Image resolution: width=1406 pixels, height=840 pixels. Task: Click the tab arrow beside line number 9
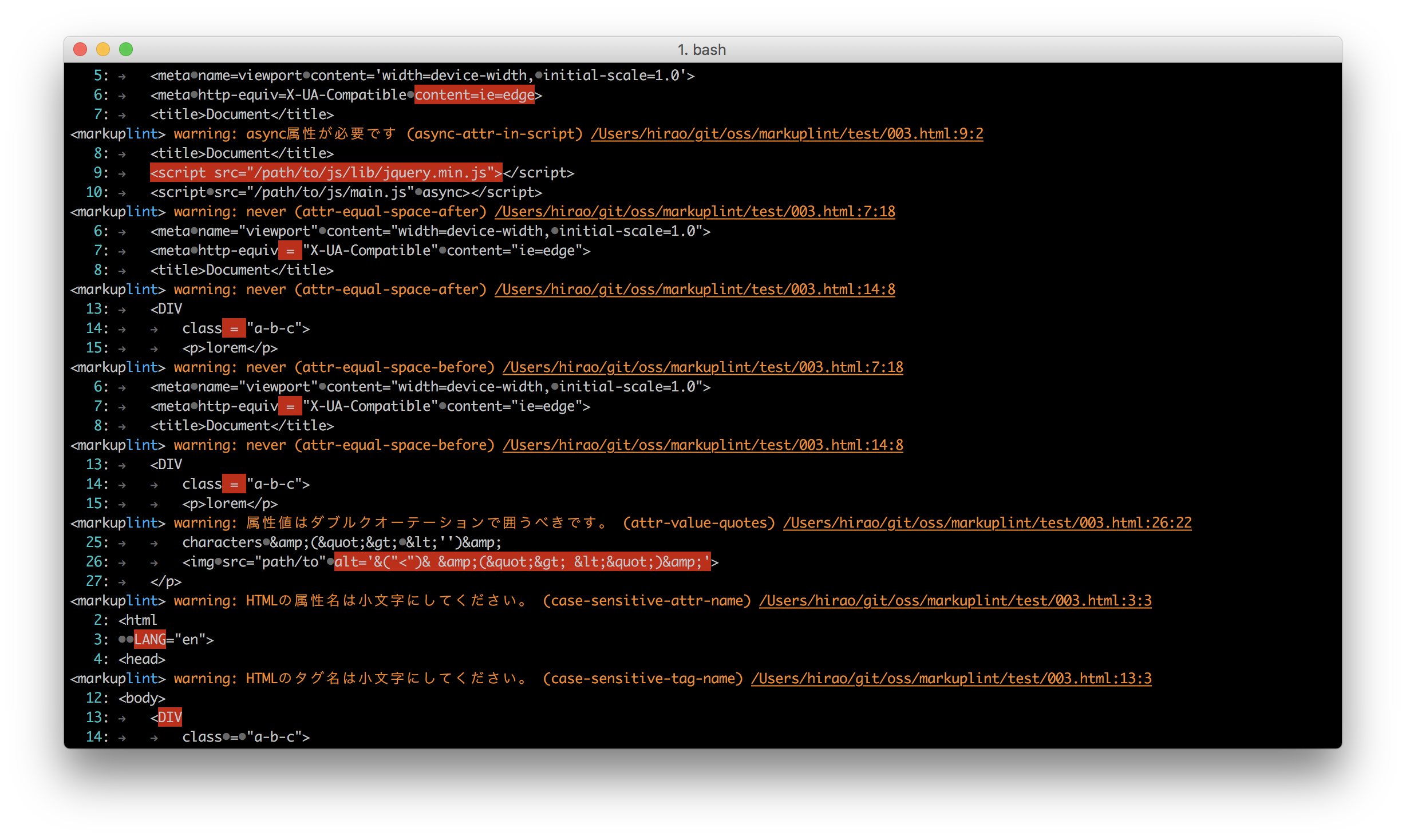(x=122, y=173)
